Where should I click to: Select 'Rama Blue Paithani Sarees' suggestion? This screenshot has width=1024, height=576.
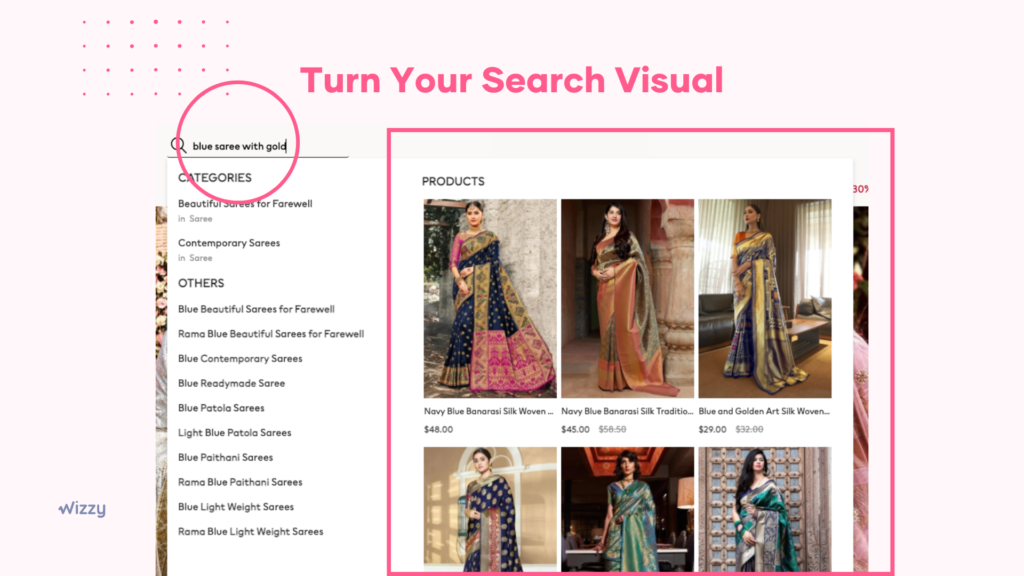240,483
